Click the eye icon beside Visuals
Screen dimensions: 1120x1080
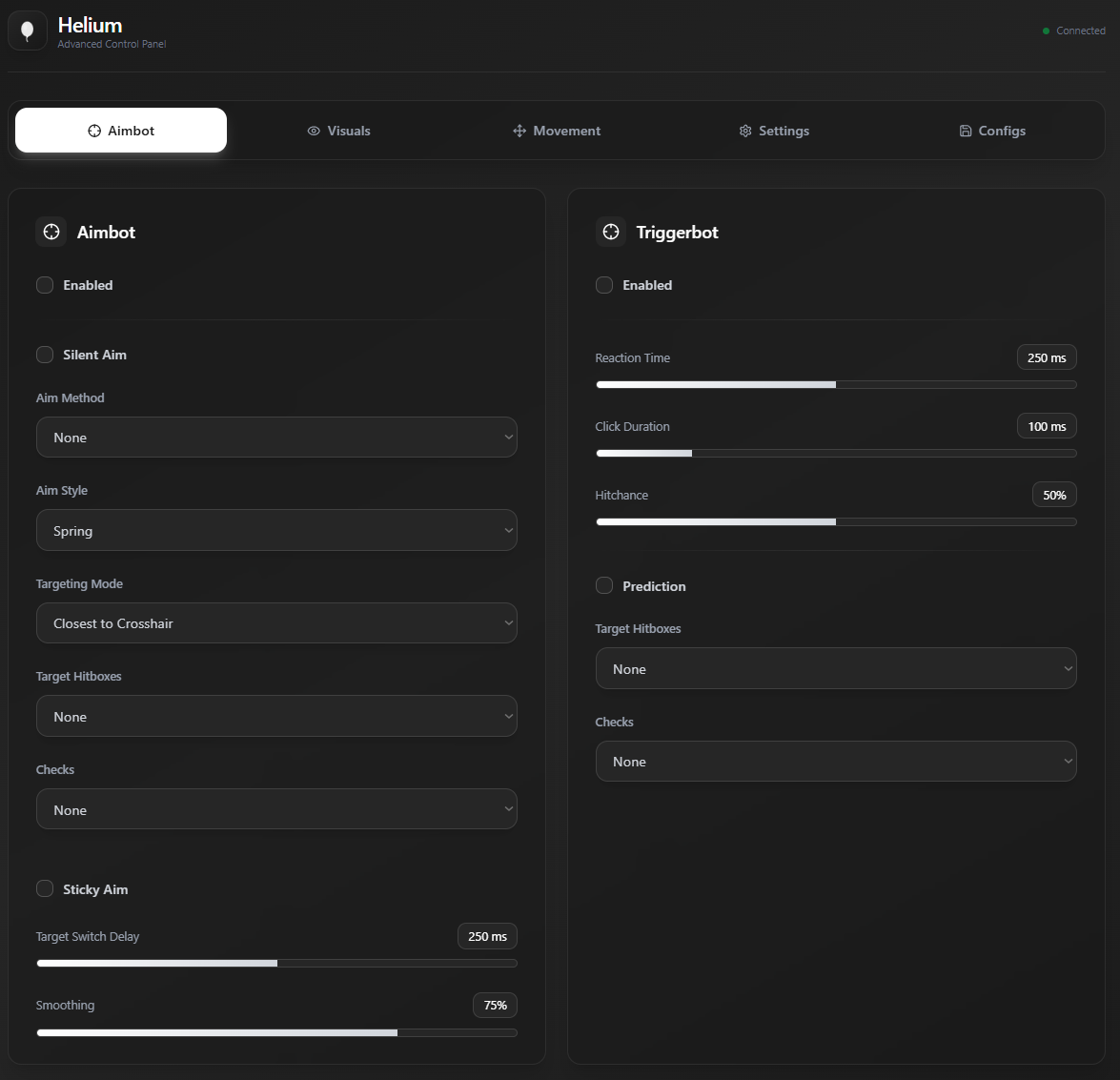click(314, 131)
